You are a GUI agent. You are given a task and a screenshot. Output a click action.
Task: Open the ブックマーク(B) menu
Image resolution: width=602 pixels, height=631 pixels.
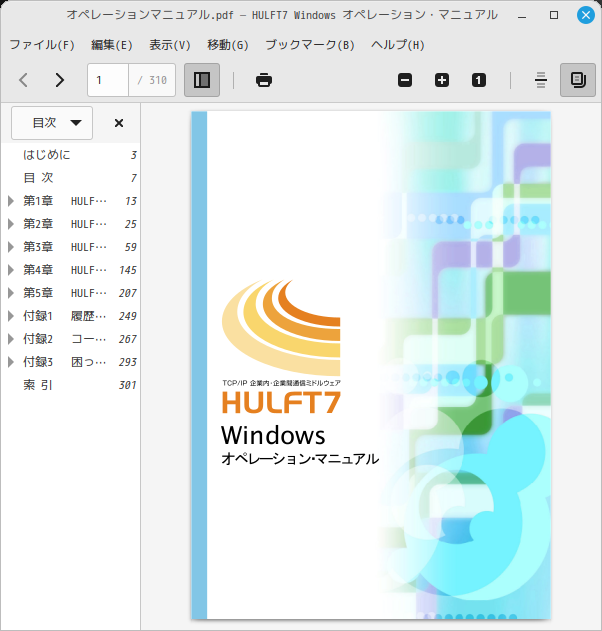click(310, 45)
